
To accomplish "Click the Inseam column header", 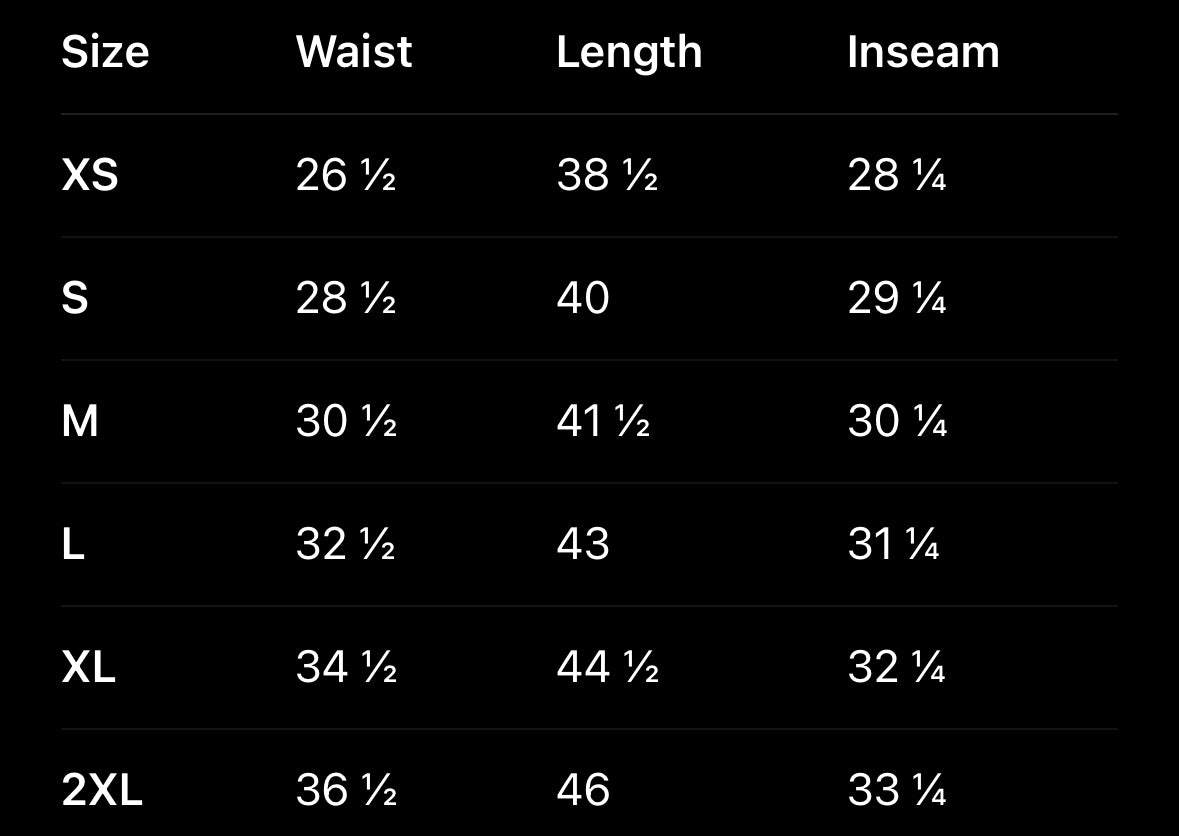I will (x=923, y=52).
